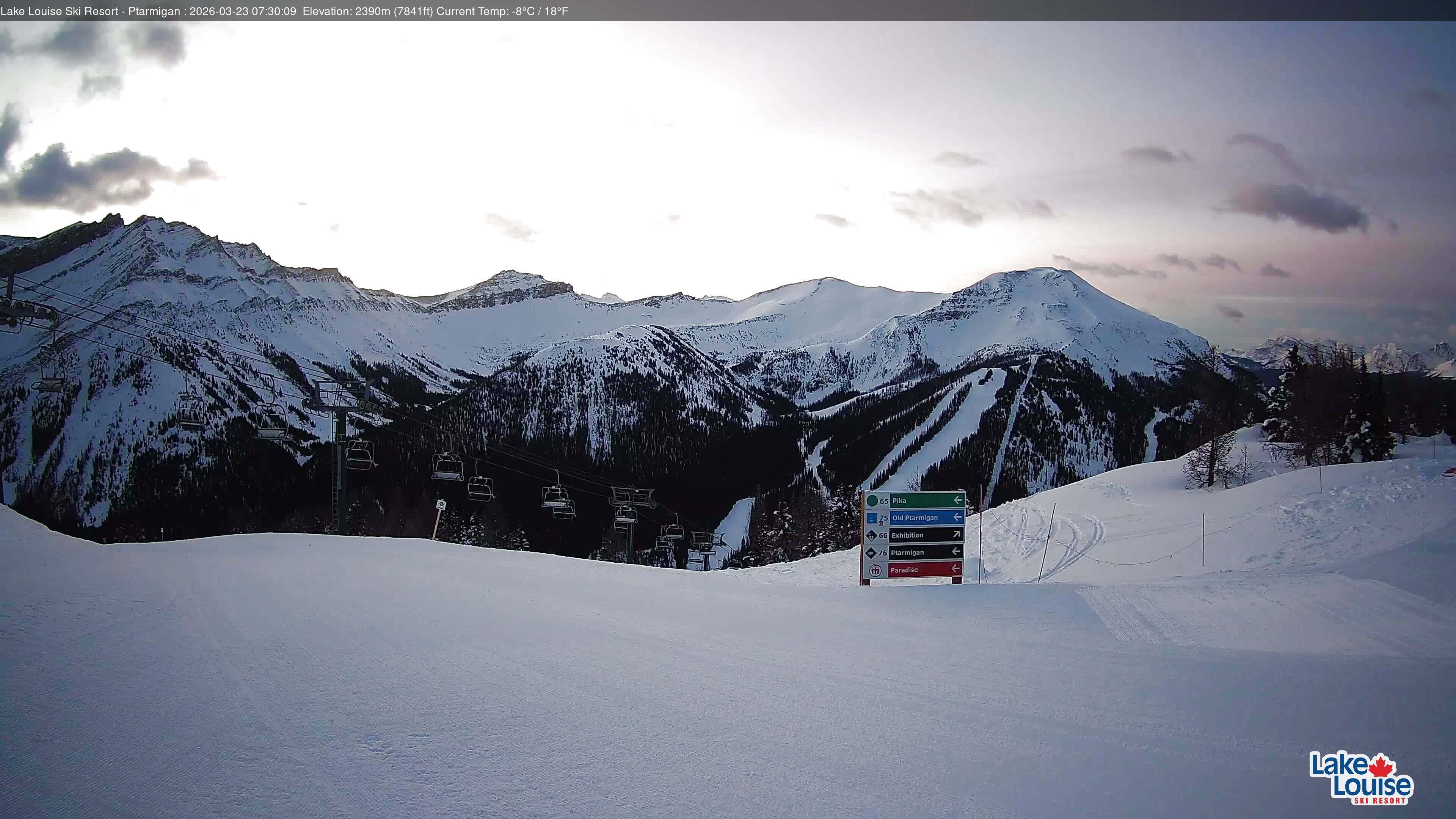
Task: Click the black diamond icon beside Exhibition 66
Action: coord(872,536)
